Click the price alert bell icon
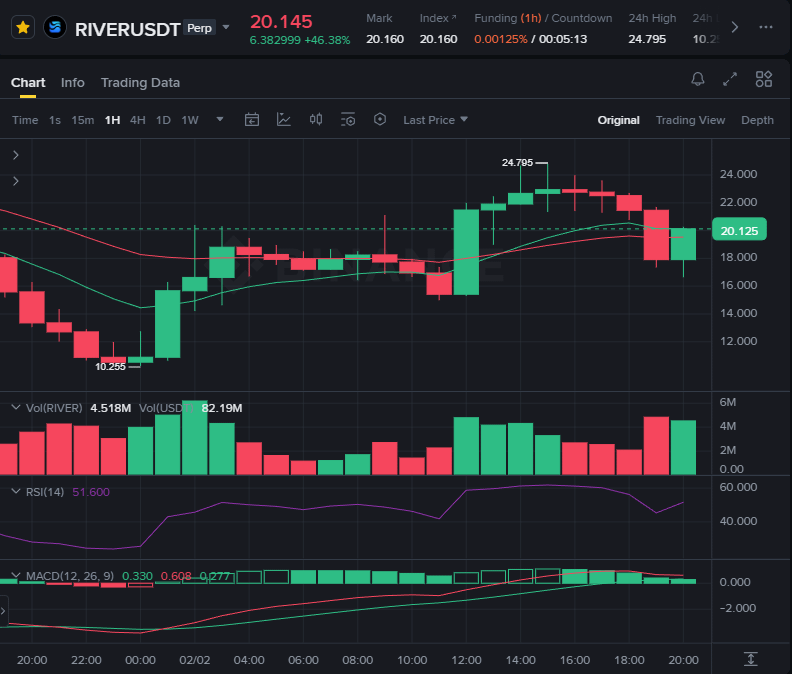Viewport: 792px width, 674px height. tap(698, 79)
